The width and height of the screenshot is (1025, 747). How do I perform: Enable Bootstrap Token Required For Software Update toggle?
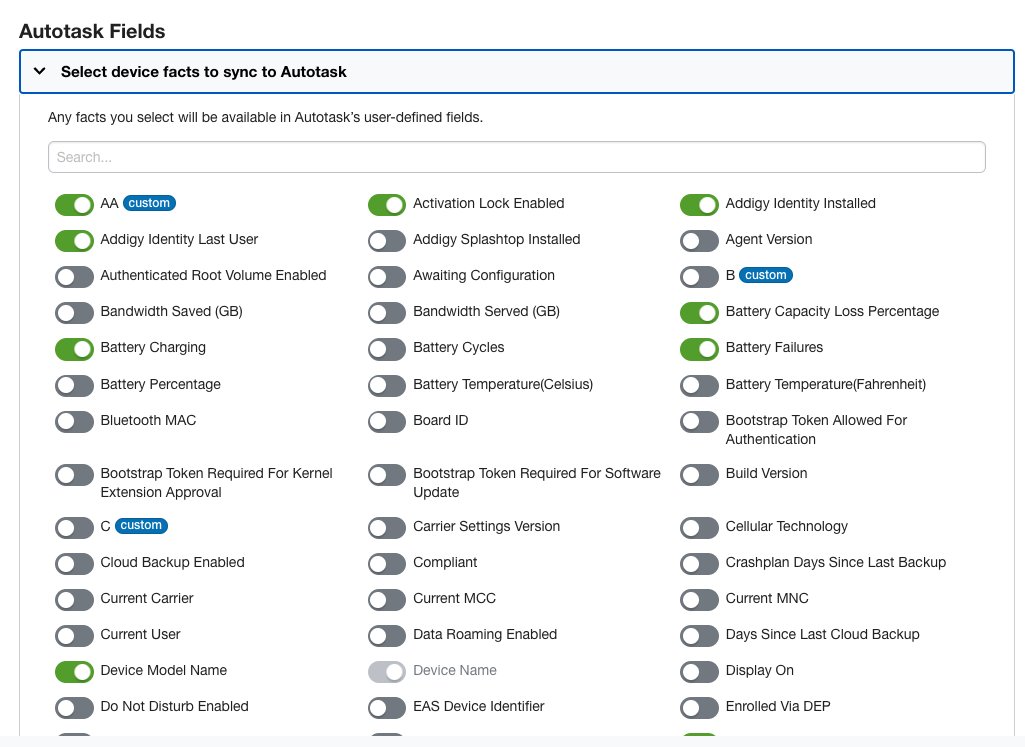point(387,474)
